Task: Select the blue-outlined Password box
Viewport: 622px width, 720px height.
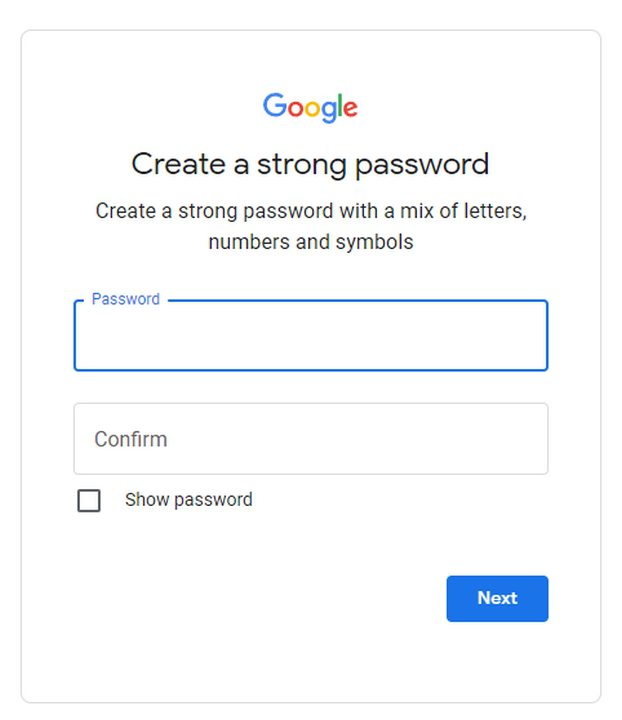Action: coord(310,337)
